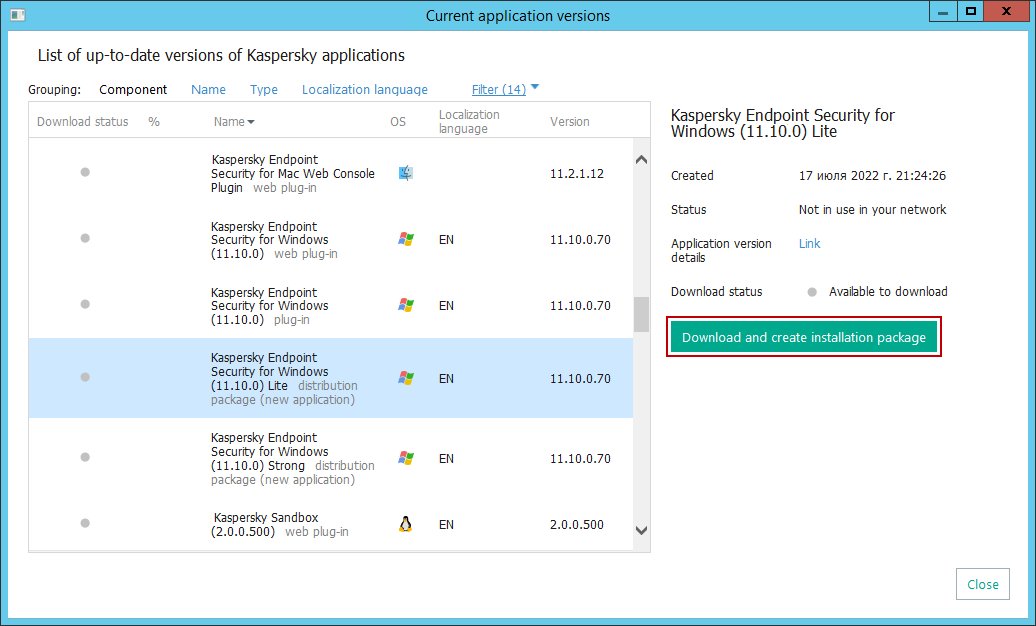1036x626 pixels.
Task: Click the macOS icon for Mac Web Console Plugin
Action: pyautogui.click(x=405, y=173)
